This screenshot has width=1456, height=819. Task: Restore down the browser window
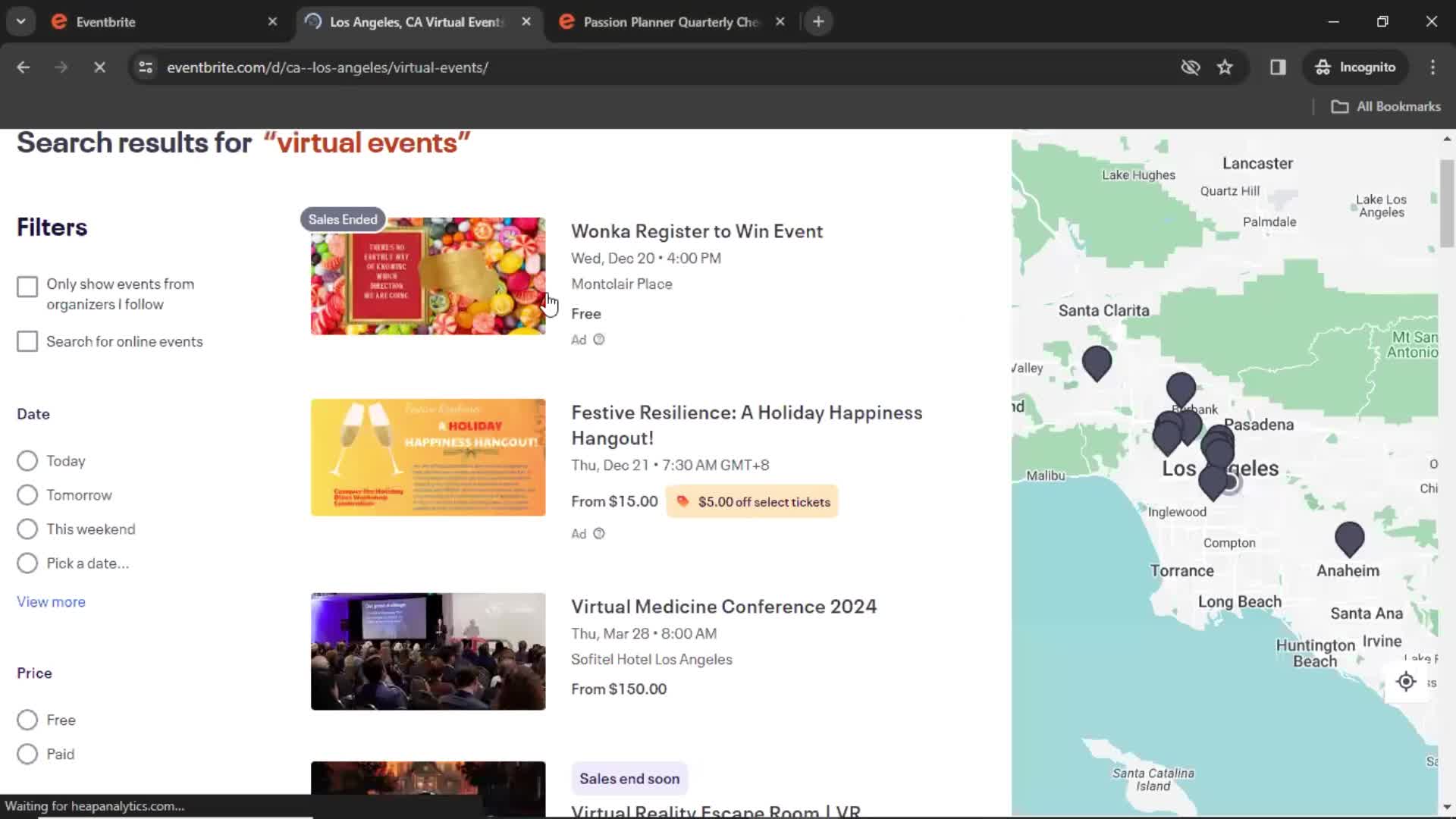click(1382, 22)
